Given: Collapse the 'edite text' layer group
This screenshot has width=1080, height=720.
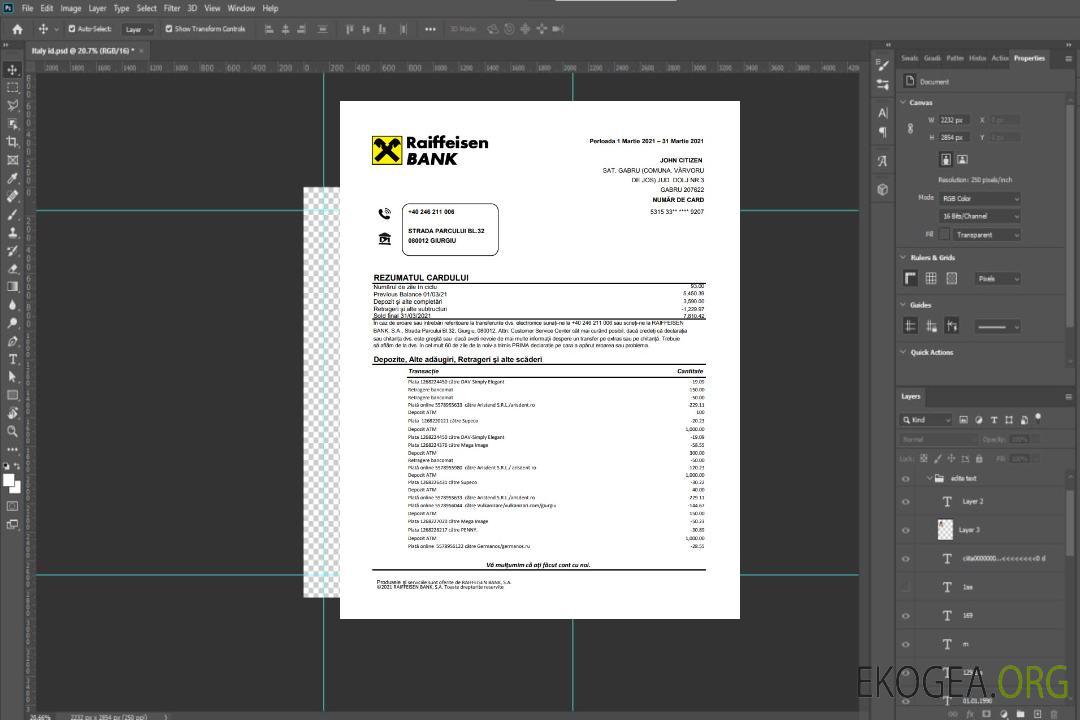Looking at the screenshot, I should click(929, 478).
